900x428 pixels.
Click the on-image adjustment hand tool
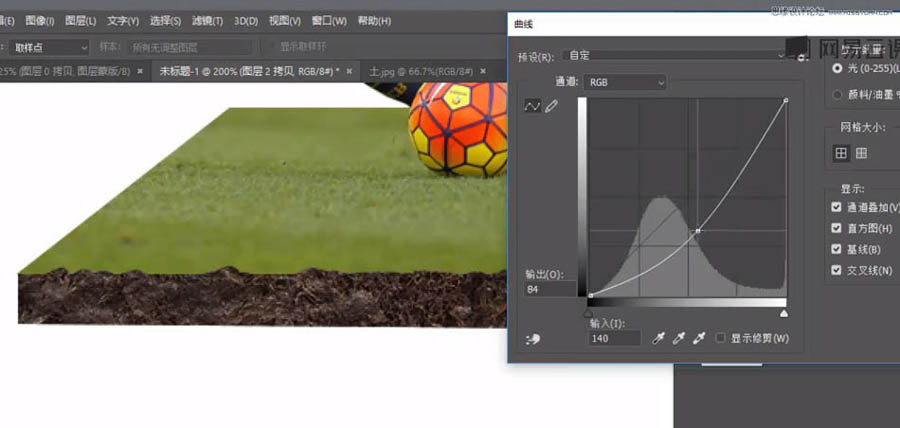[533, 339]
